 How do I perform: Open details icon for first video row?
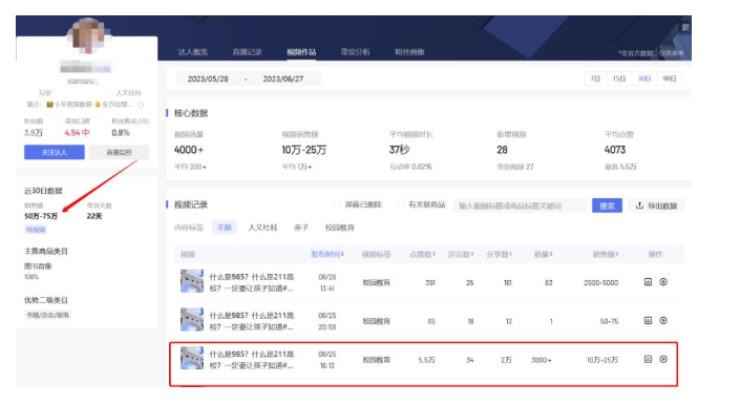(x=647, y=283)
